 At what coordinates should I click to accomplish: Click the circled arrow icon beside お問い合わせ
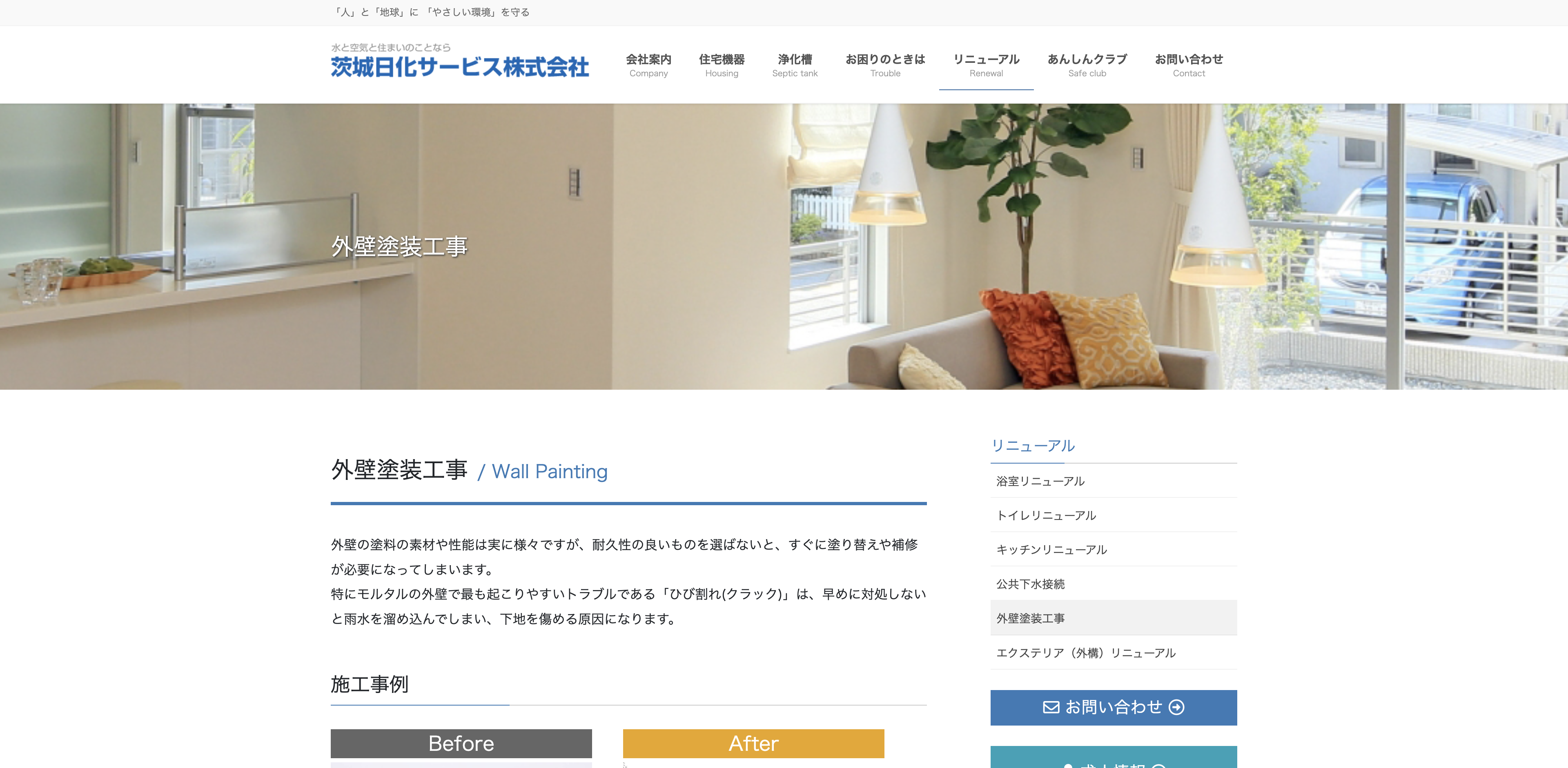point(1176,707)
